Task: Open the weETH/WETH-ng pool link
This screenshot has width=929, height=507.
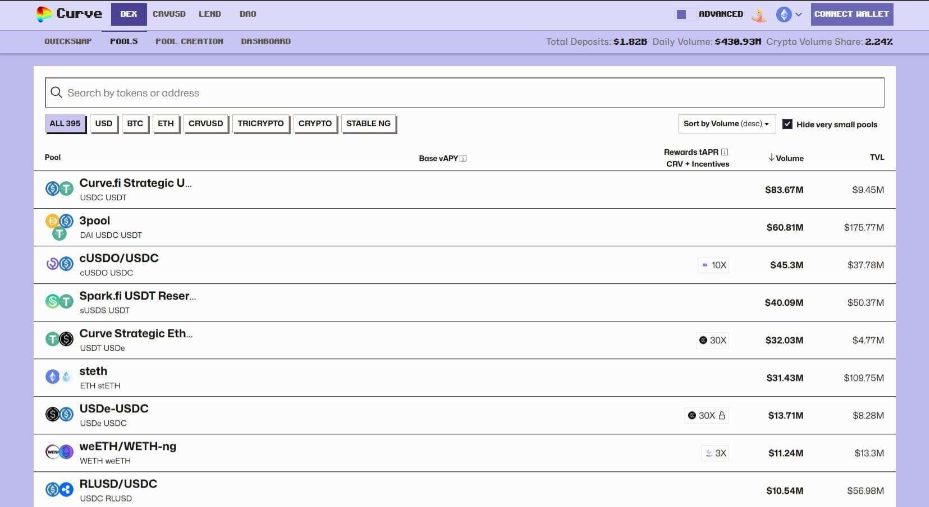Action: tap(128, 446)
